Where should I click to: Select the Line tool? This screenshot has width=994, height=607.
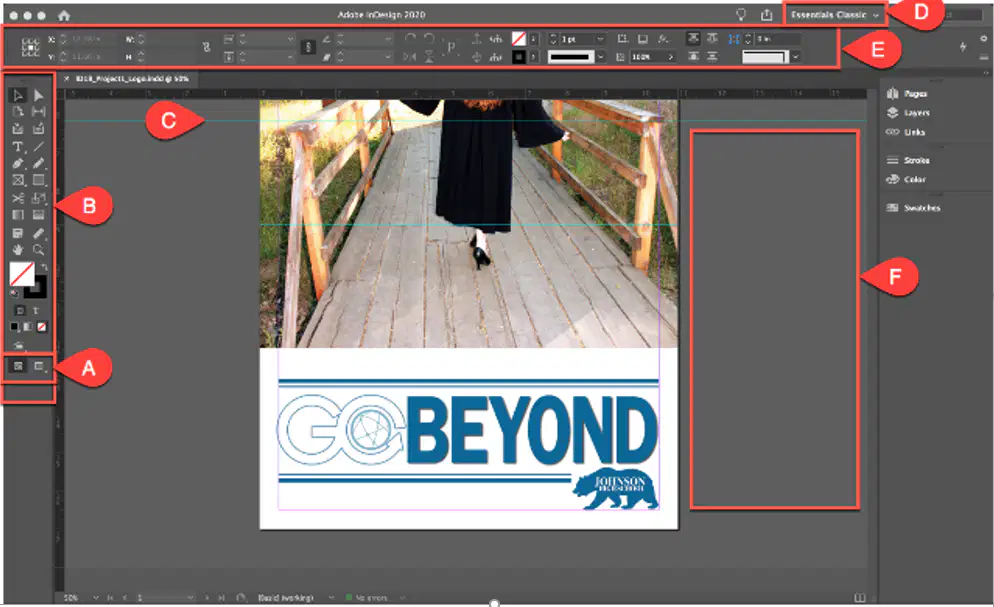(x=39, y=146)
